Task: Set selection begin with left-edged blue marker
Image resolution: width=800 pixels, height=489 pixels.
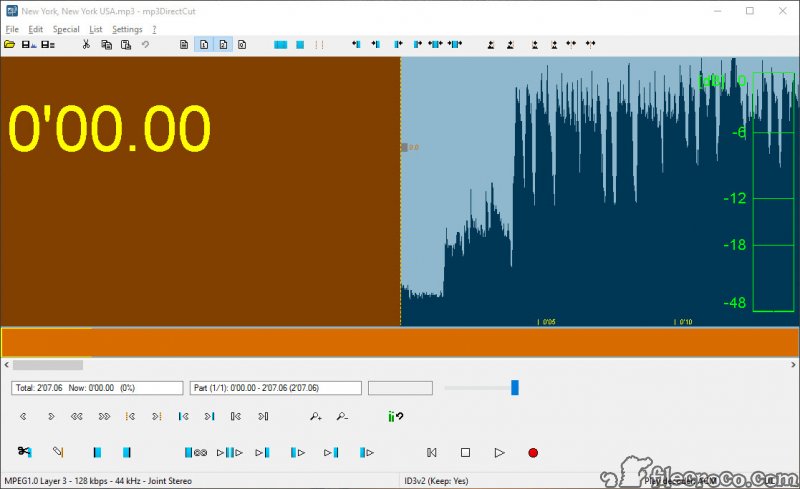Action: click(x=97, y=452)
